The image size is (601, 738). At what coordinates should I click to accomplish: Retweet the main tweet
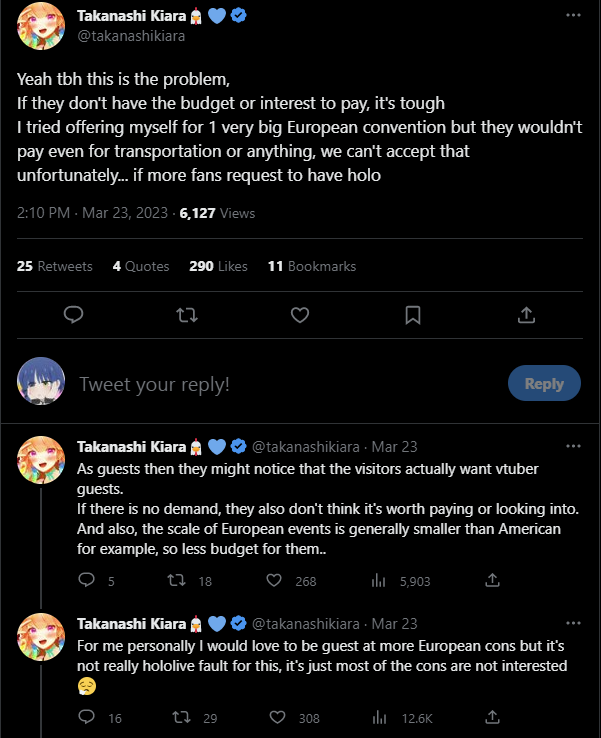[x=186, y=315]
